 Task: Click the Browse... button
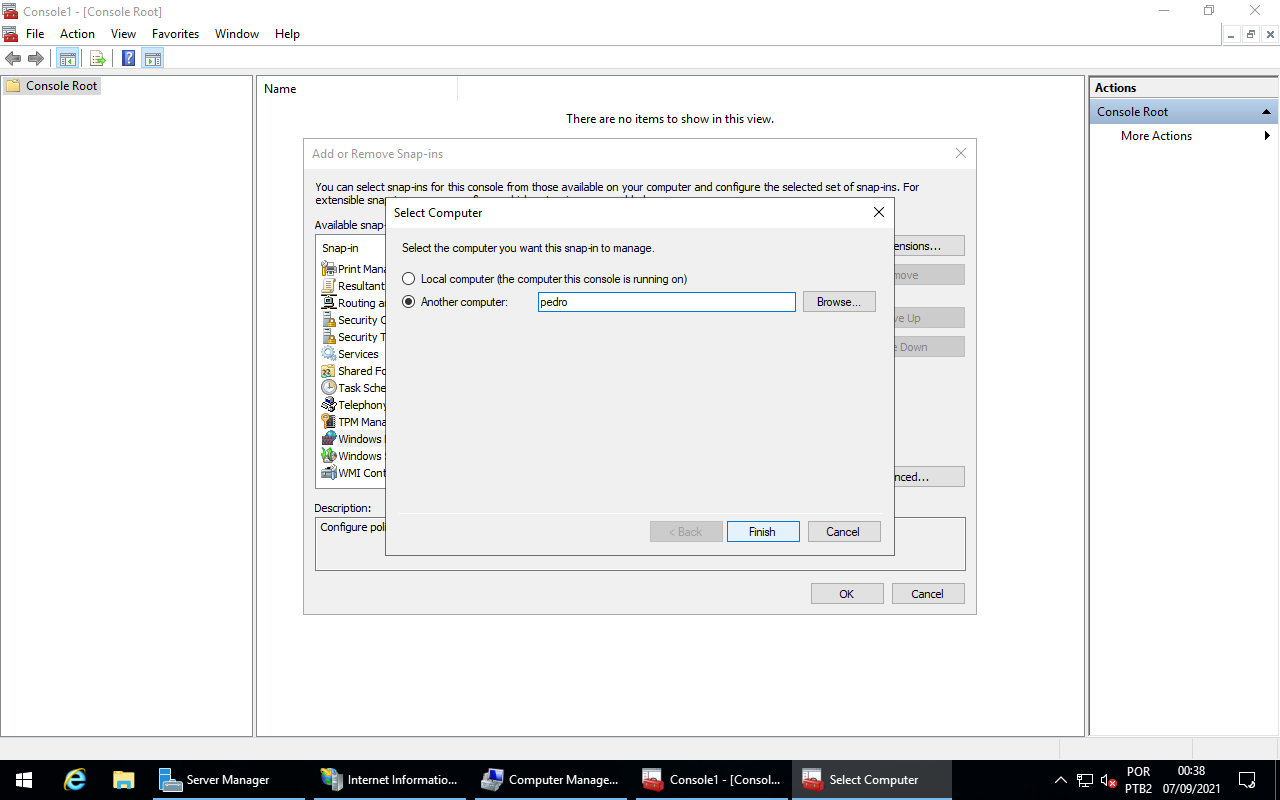(839, 302)
